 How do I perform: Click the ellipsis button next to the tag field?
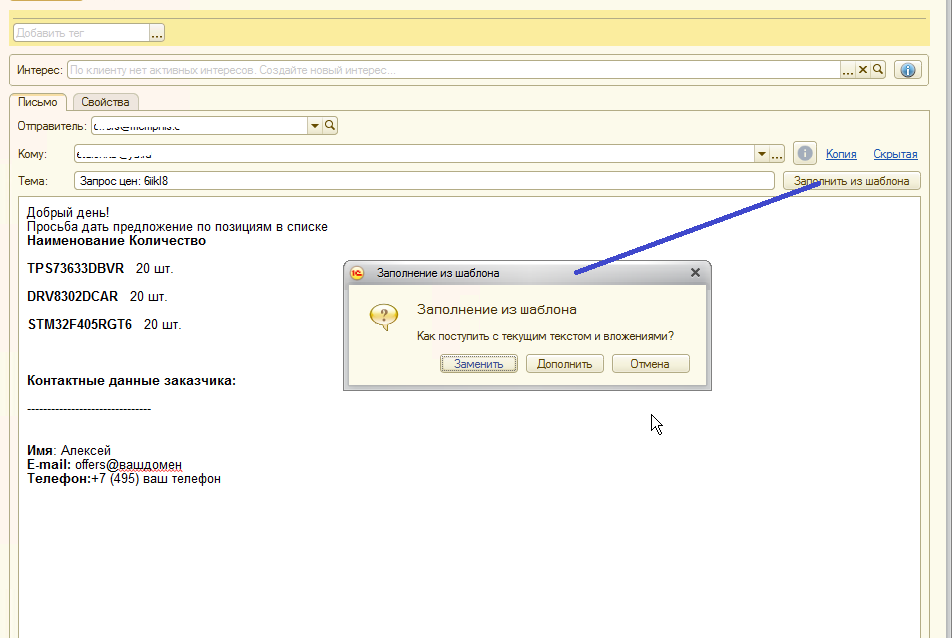(x=157, y=33)
